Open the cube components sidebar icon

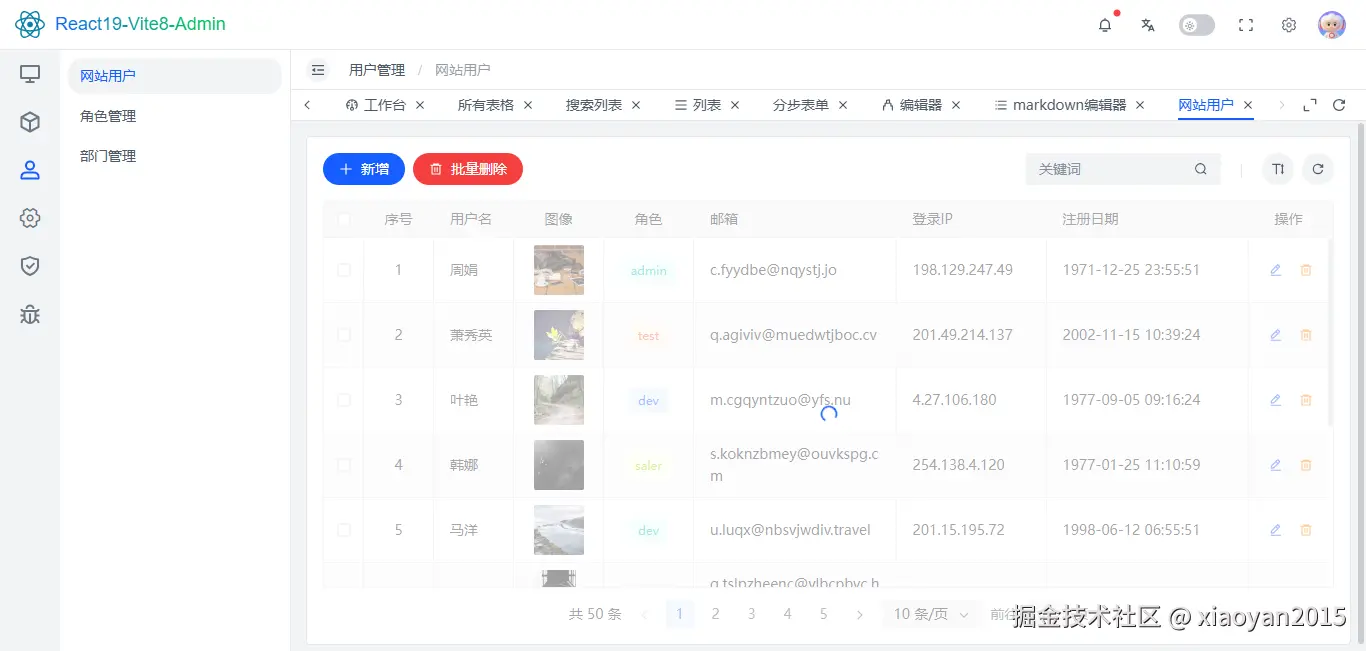[30, 122]
